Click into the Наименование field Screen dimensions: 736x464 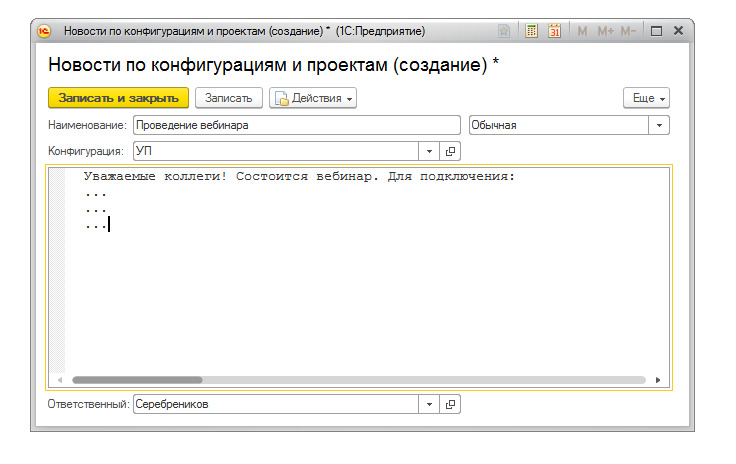tap(295, 125)
